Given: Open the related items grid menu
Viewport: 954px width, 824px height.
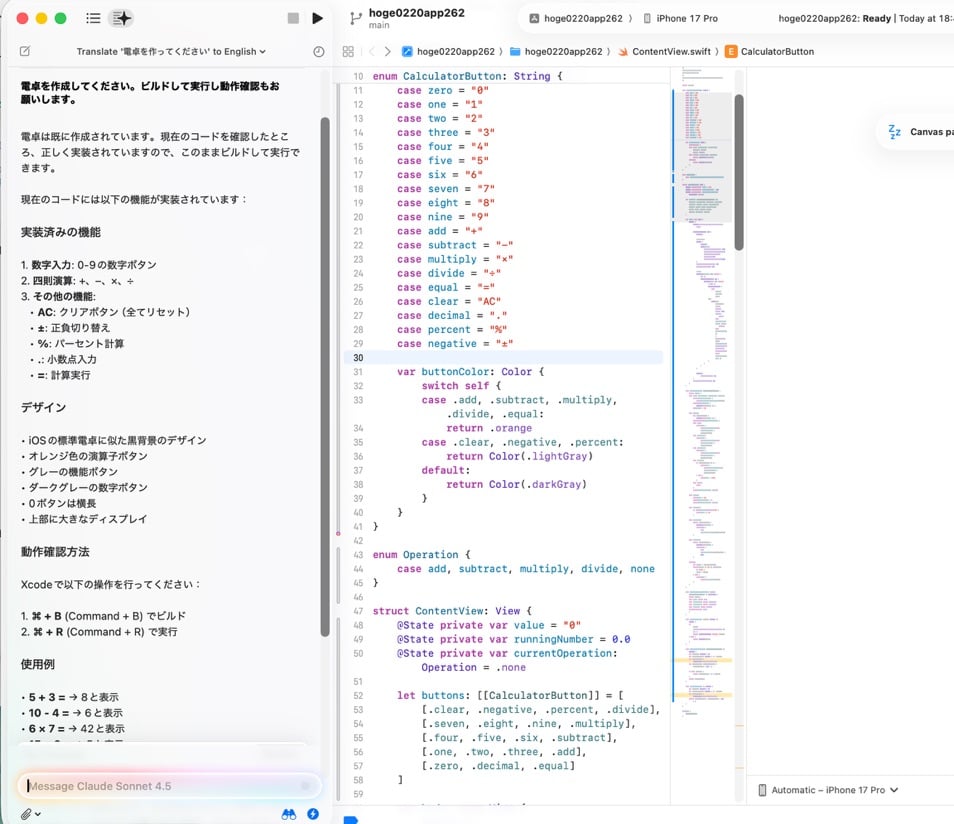Looking at the screenshot, I should [x=348, y=51].
